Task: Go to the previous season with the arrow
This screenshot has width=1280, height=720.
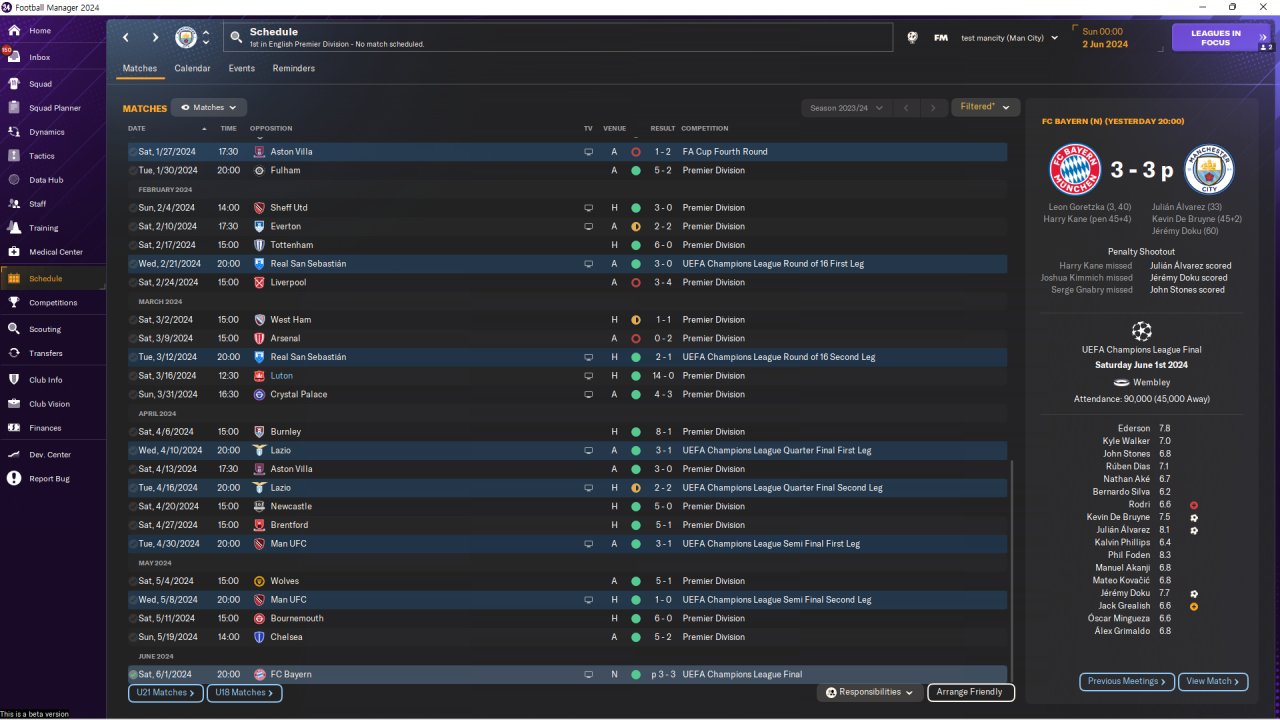Action: click(905, 108)
